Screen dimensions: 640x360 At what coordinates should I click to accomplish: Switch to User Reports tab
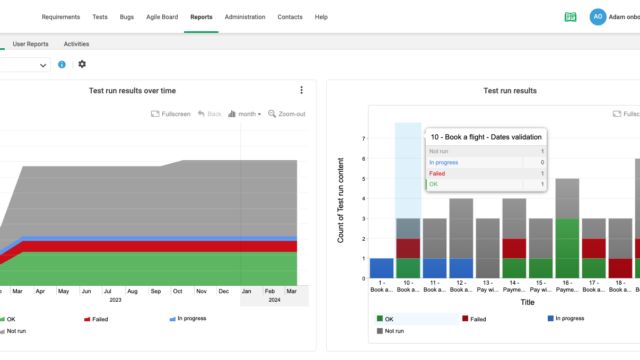coord(30,44)
